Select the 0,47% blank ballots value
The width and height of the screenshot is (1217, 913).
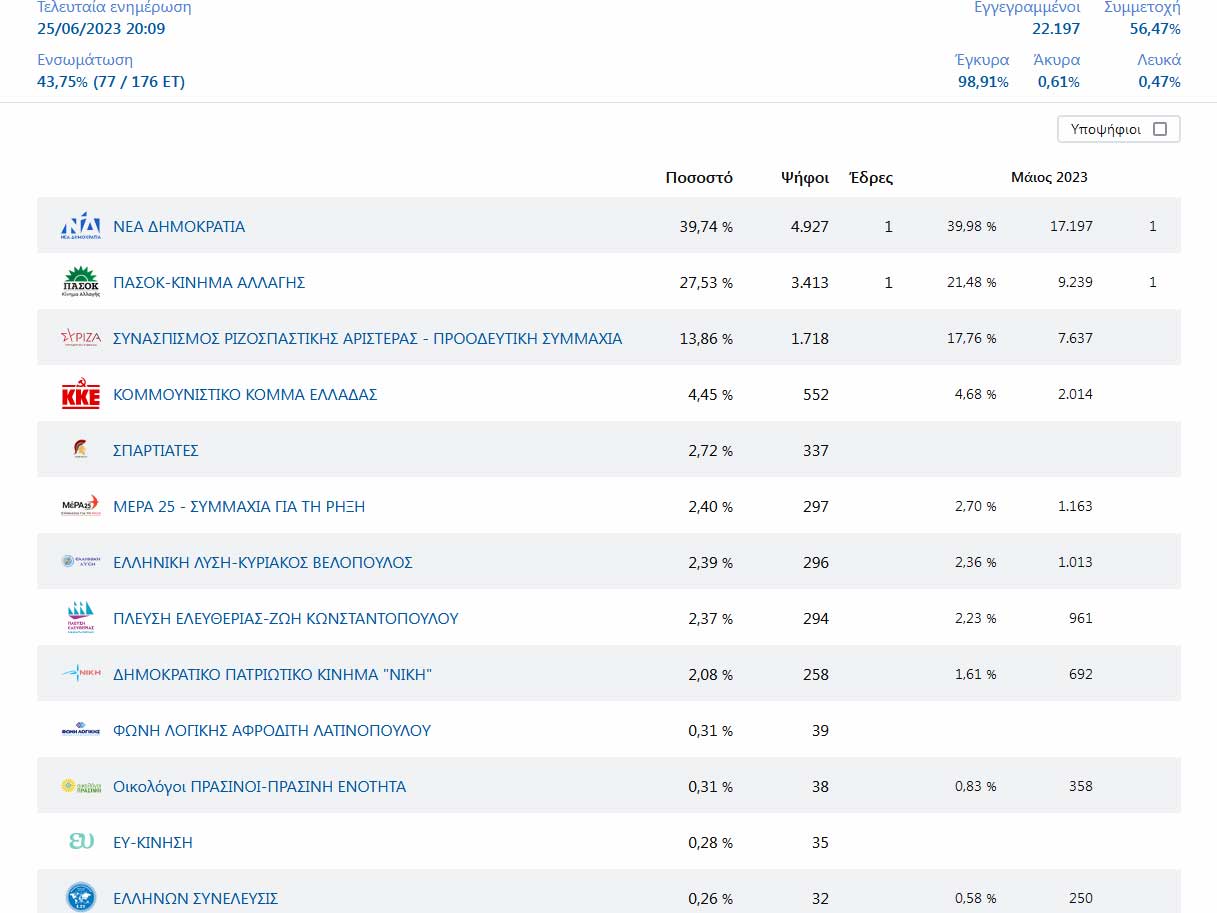(1159, 82)
